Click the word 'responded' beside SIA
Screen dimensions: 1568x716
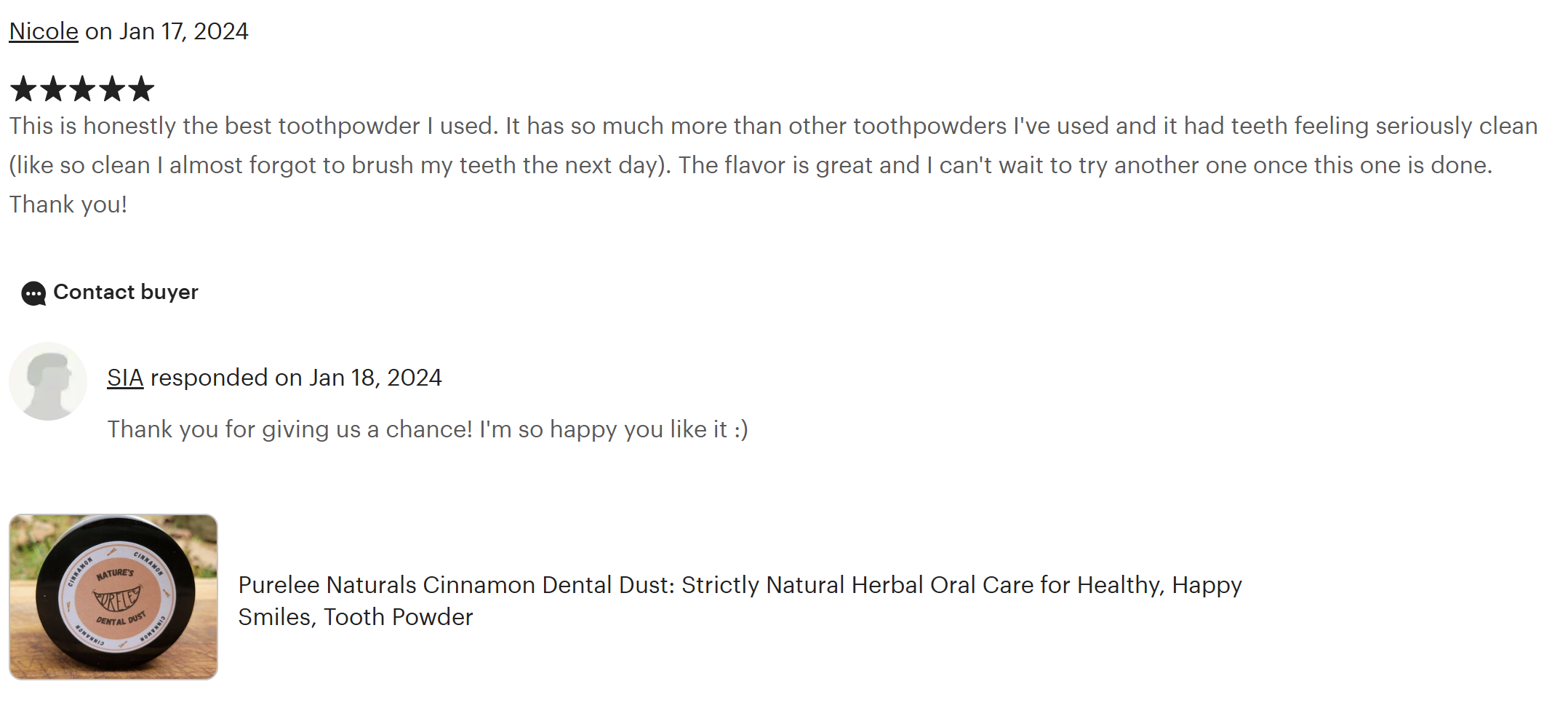(209, 378)
